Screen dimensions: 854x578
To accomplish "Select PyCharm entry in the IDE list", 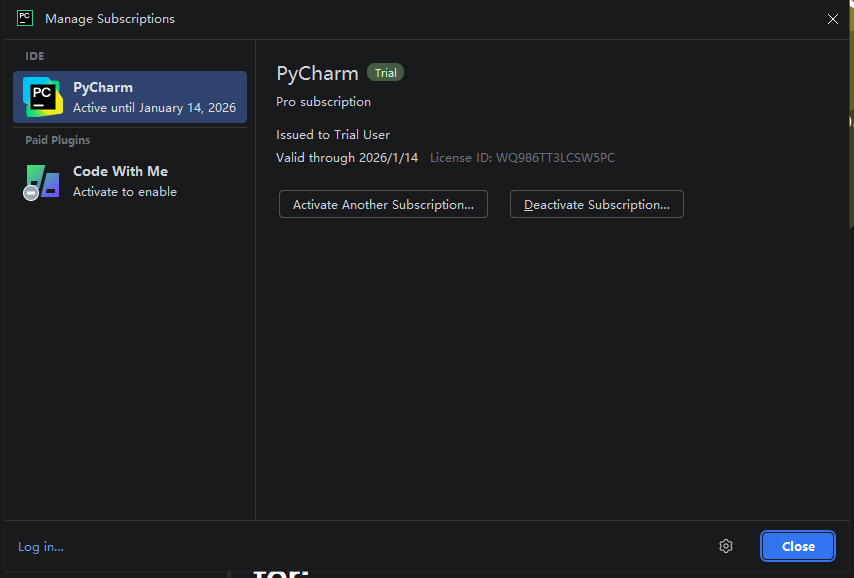I will [x=130, y=97].
